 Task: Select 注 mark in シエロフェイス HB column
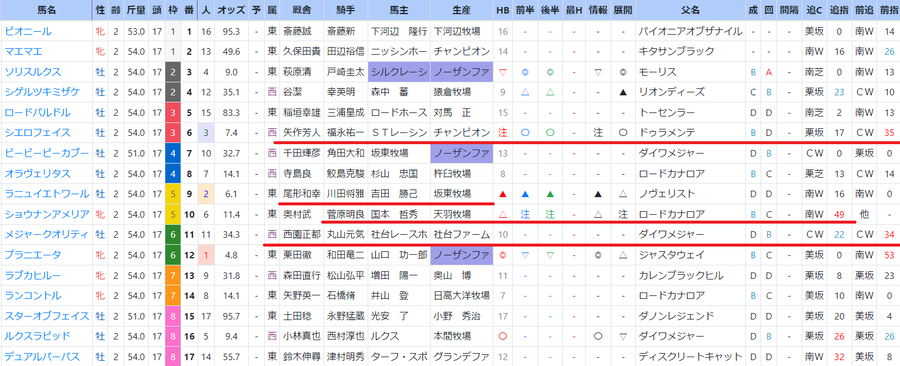coord(503,133)
